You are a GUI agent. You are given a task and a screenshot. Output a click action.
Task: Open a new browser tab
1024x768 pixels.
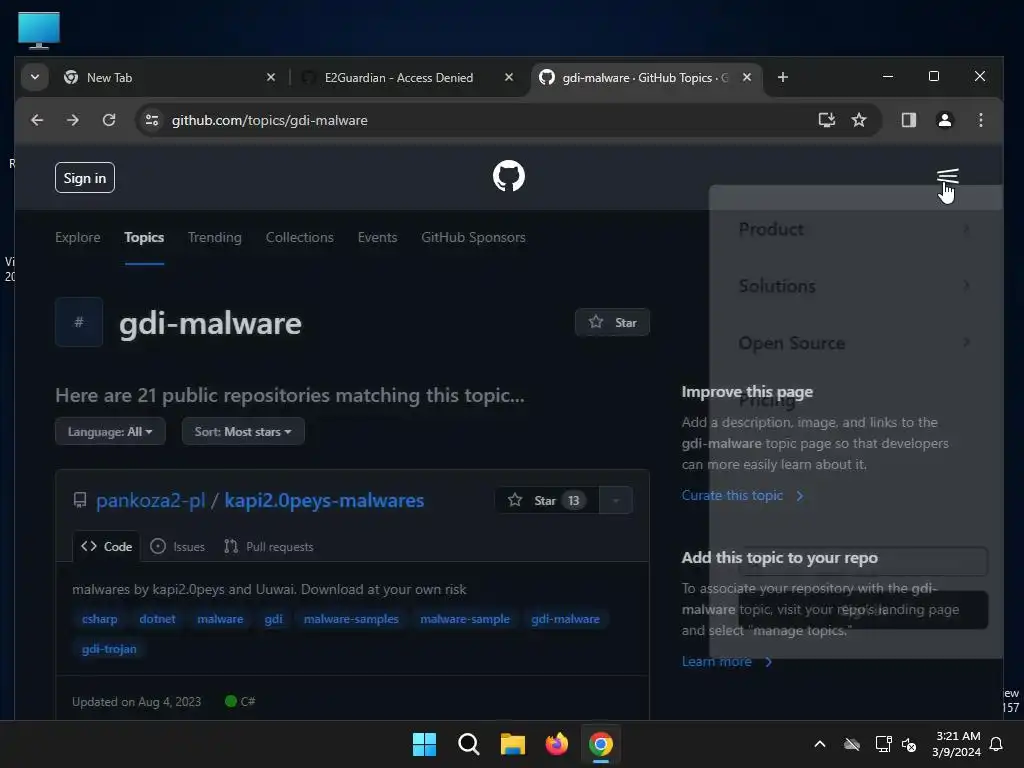pyautogui.click(x=782, y=77)
